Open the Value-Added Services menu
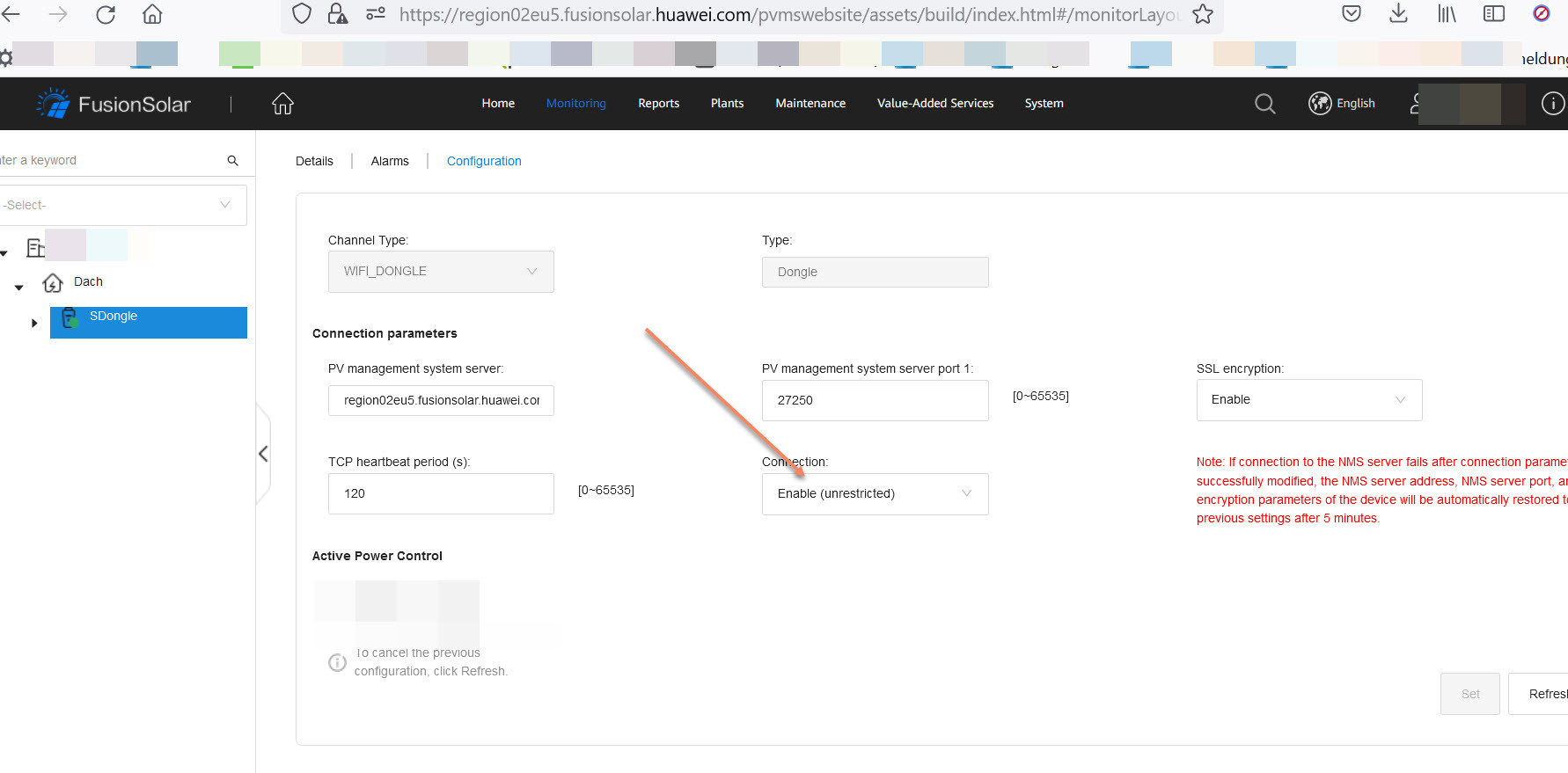This screenshot has width=1568, height=773. click(935, 103)
